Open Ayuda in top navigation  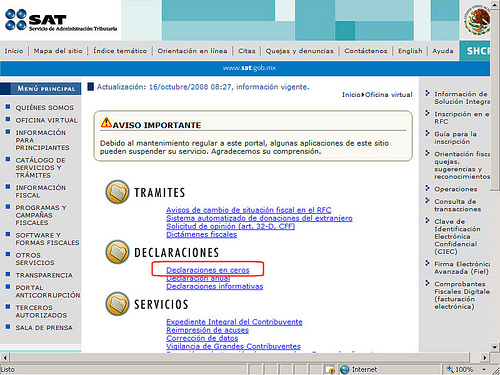pyautogui.click(x=443, y=51)
